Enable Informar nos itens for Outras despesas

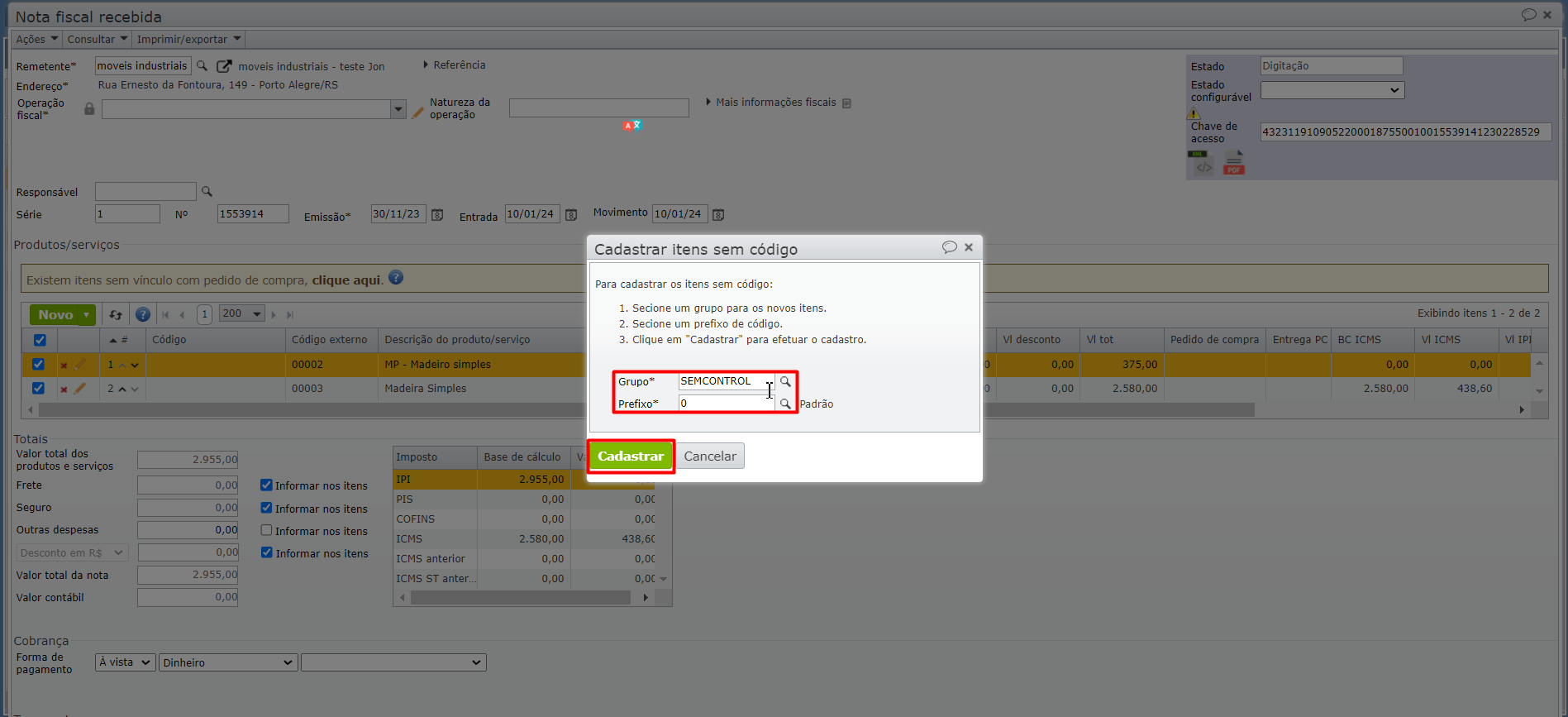coord(266,530)
